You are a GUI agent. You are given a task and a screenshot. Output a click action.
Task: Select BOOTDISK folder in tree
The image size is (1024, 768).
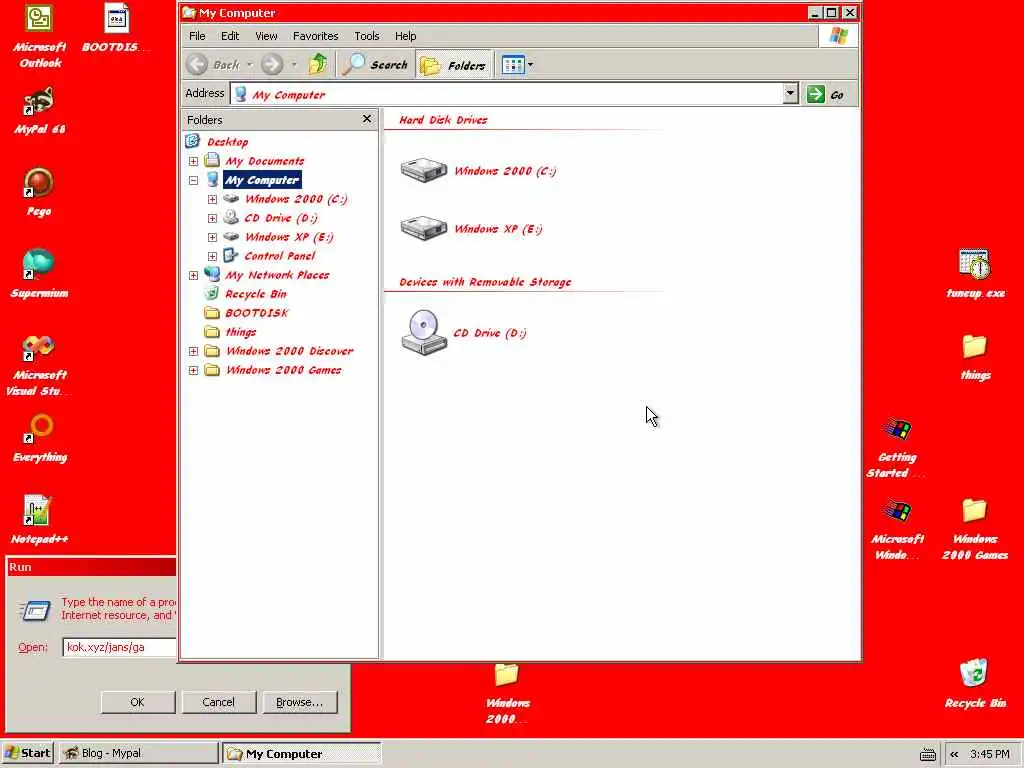[x=257, y=313]
